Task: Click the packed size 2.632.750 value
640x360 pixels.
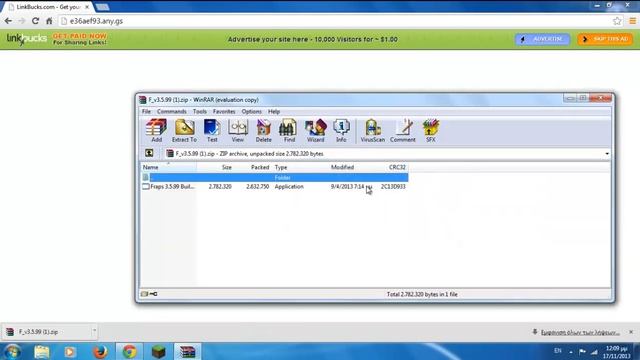Action: (258, 187)
